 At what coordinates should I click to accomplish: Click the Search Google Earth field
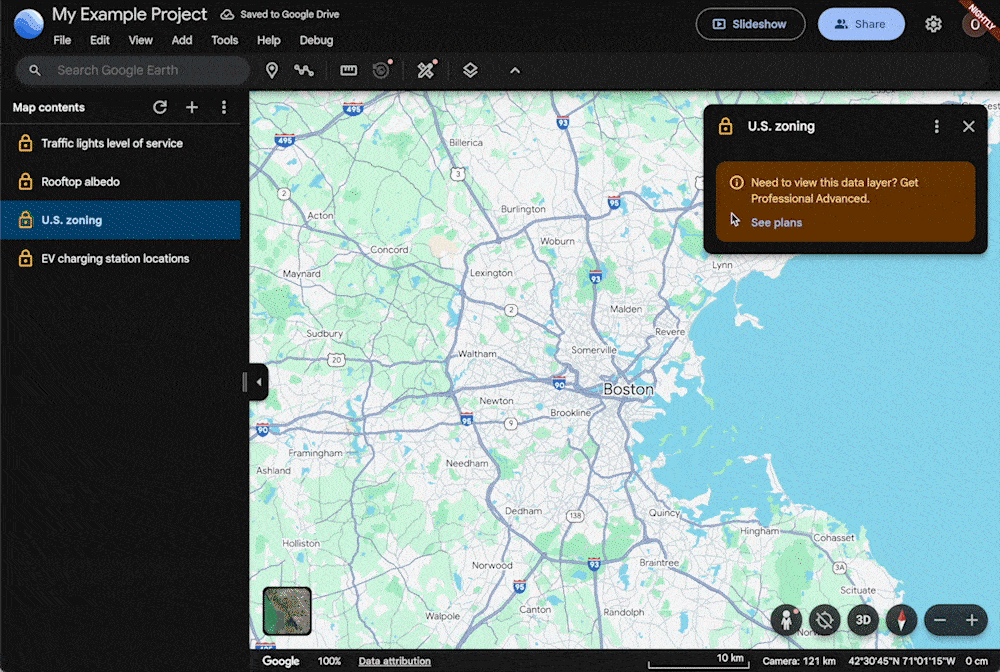coord(133,70)
